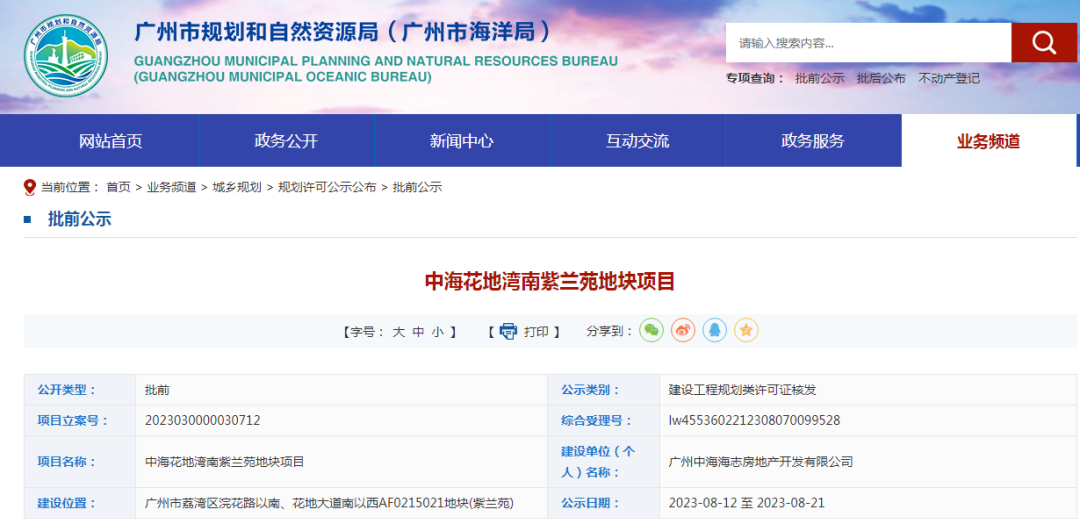
Task: Set font size to 小
Action: click(x=437, y=332)
